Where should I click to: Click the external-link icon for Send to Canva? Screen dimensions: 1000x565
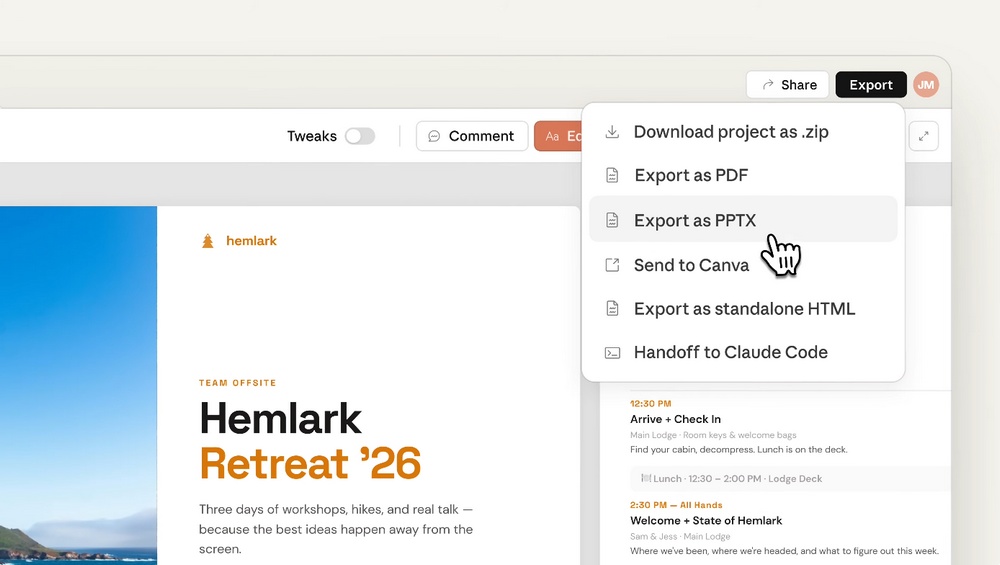(x=613, y=265)
